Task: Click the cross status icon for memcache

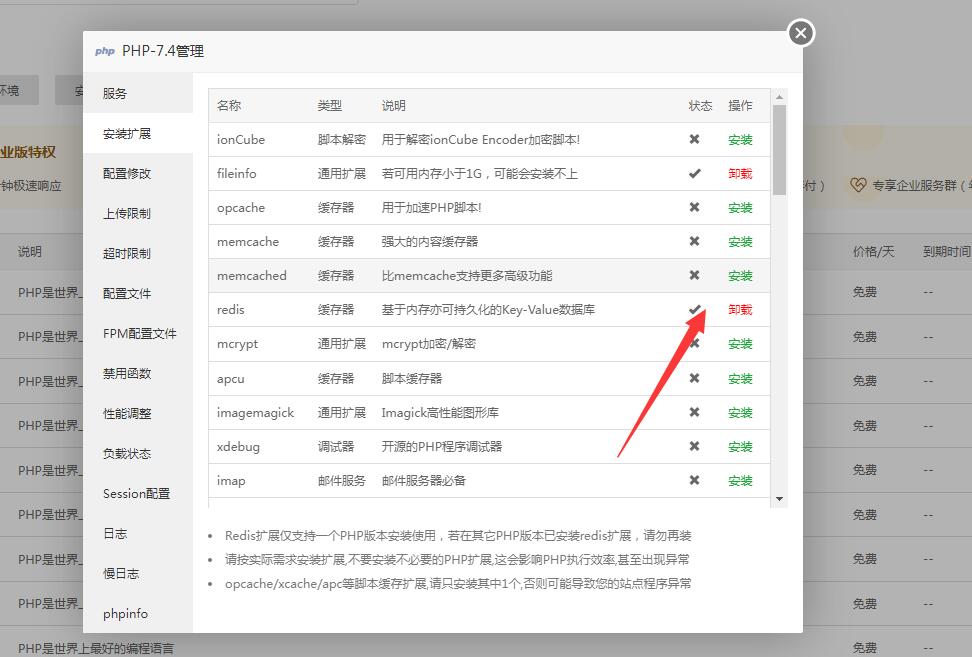Action: (695, 241)
